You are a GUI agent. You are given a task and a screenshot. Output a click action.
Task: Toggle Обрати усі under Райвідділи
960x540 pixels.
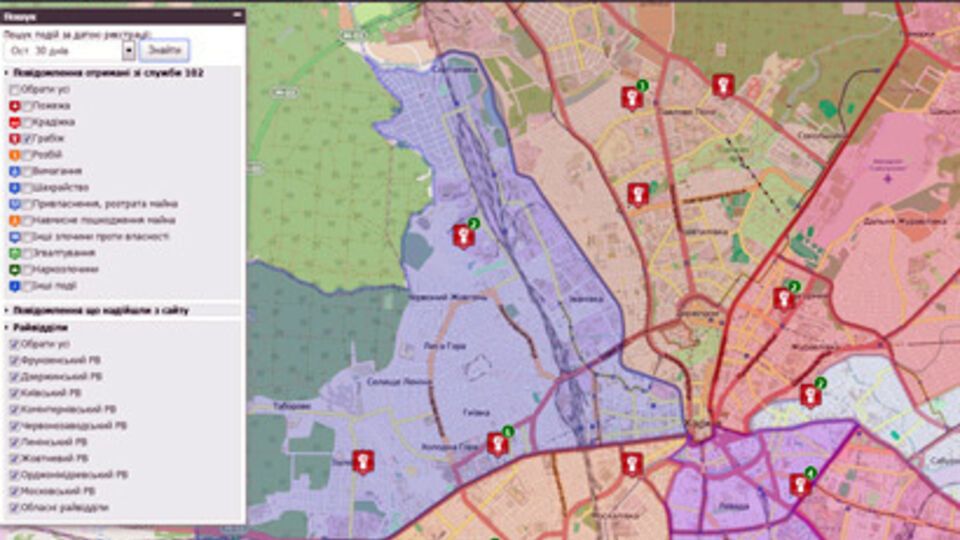[14, 344]
